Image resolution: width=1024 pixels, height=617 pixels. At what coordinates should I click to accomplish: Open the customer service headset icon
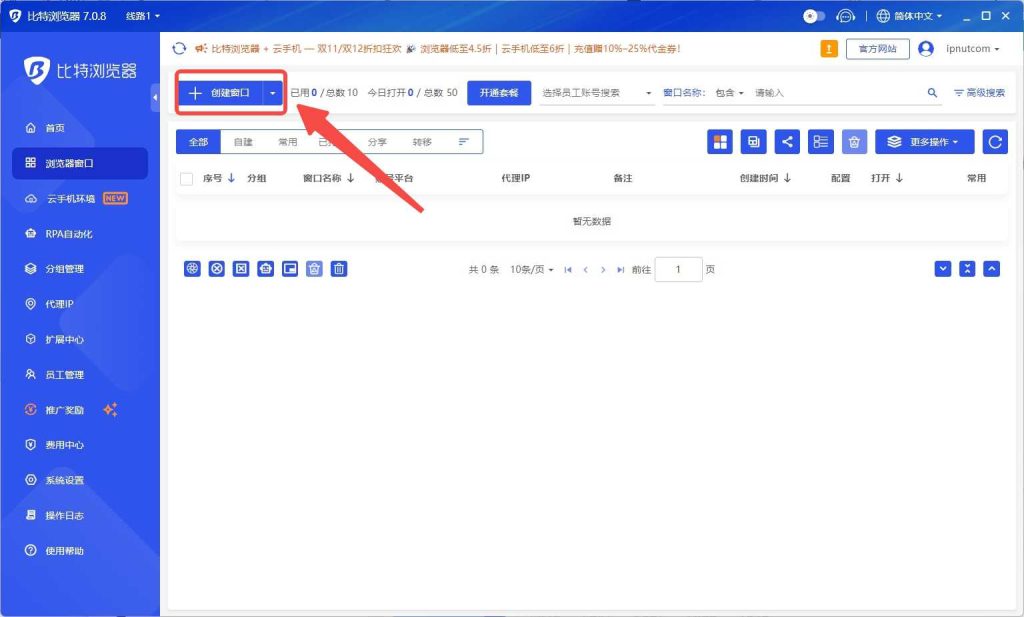point(846,16)
